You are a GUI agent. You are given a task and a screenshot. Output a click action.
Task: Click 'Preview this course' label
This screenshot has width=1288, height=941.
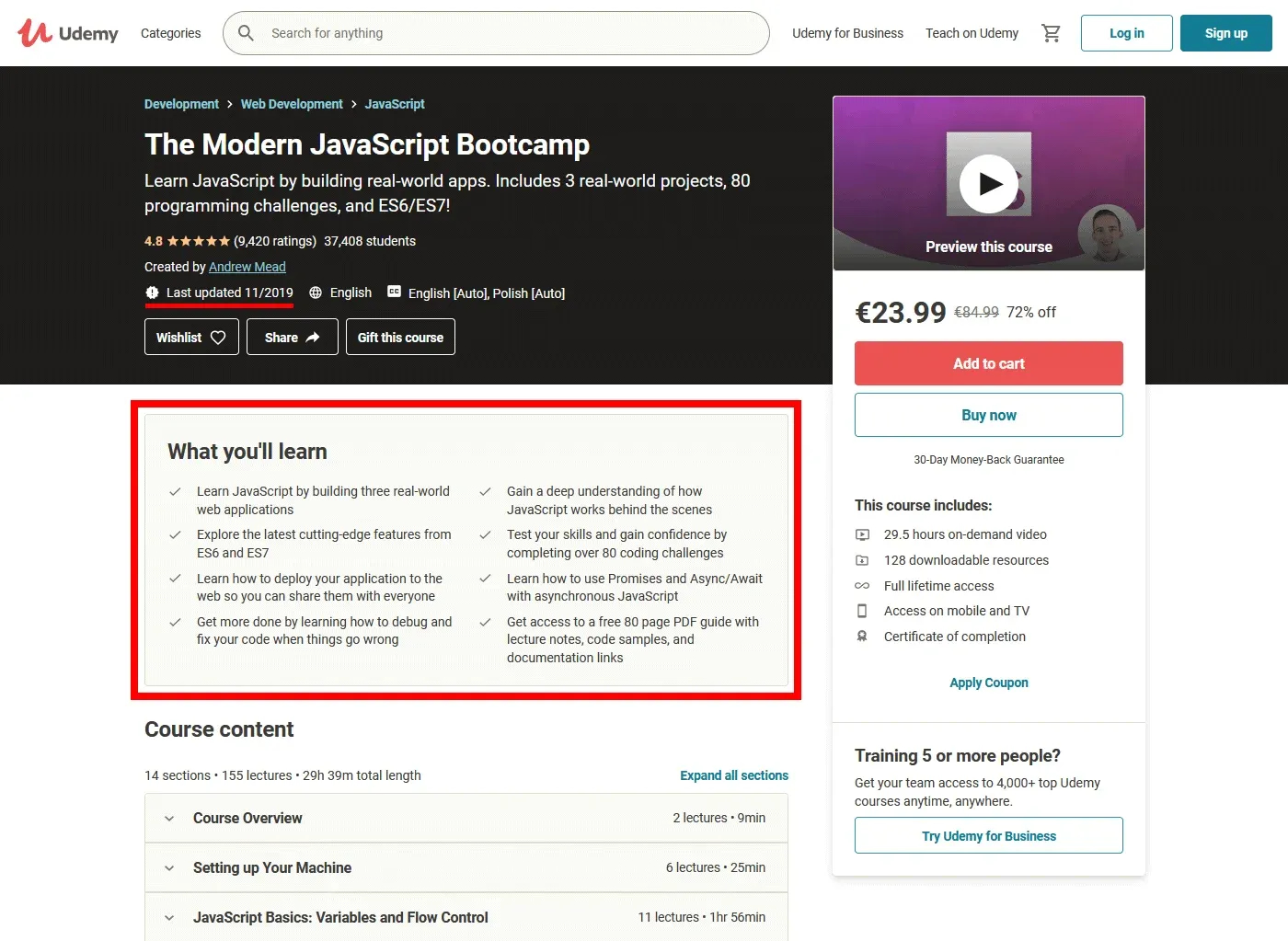(x=989, y=247)
